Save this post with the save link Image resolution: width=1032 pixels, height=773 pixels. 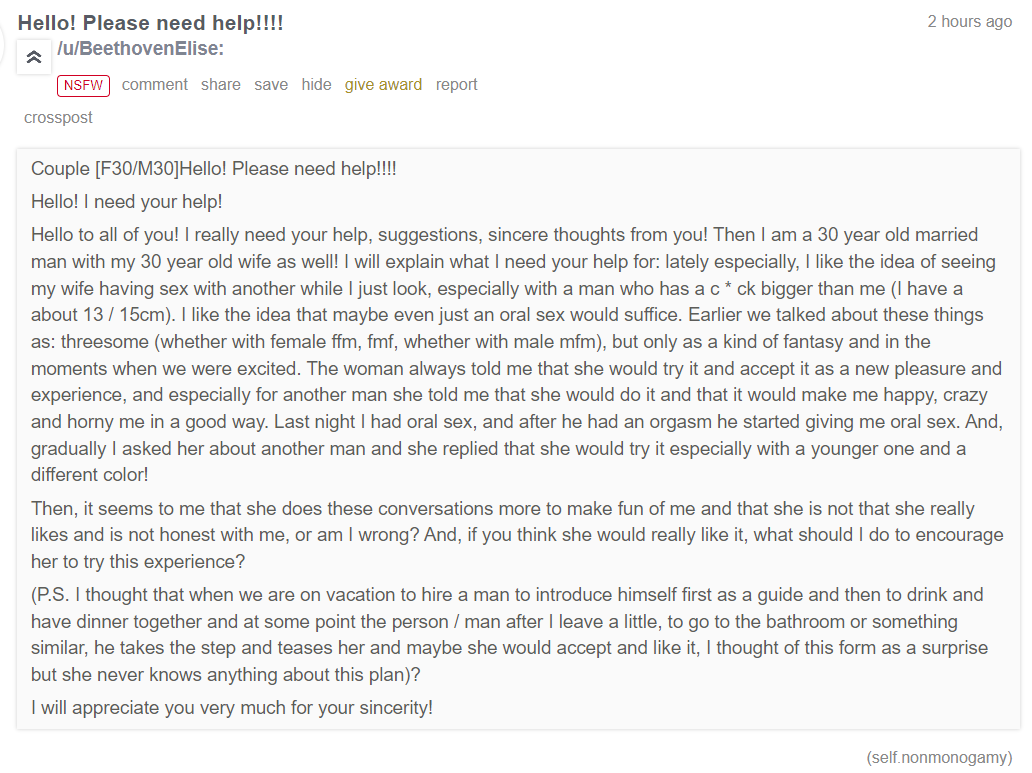point(271,85)
